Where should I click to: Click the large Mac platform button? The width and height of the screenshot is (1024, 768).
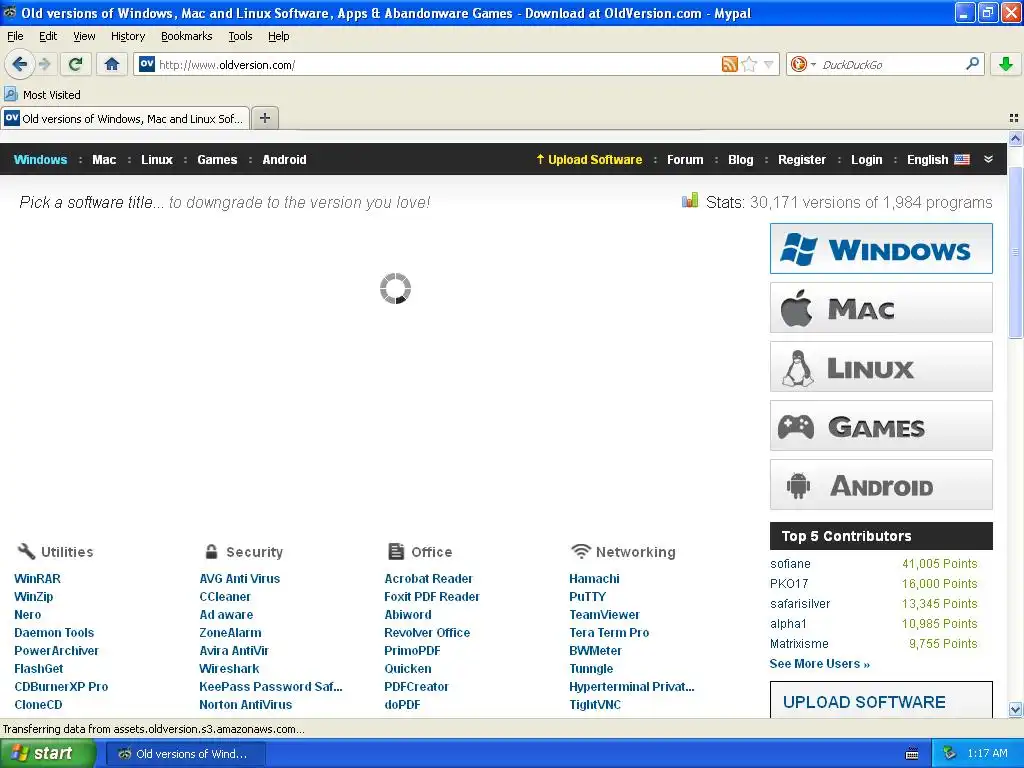click(x=881, y=308)
